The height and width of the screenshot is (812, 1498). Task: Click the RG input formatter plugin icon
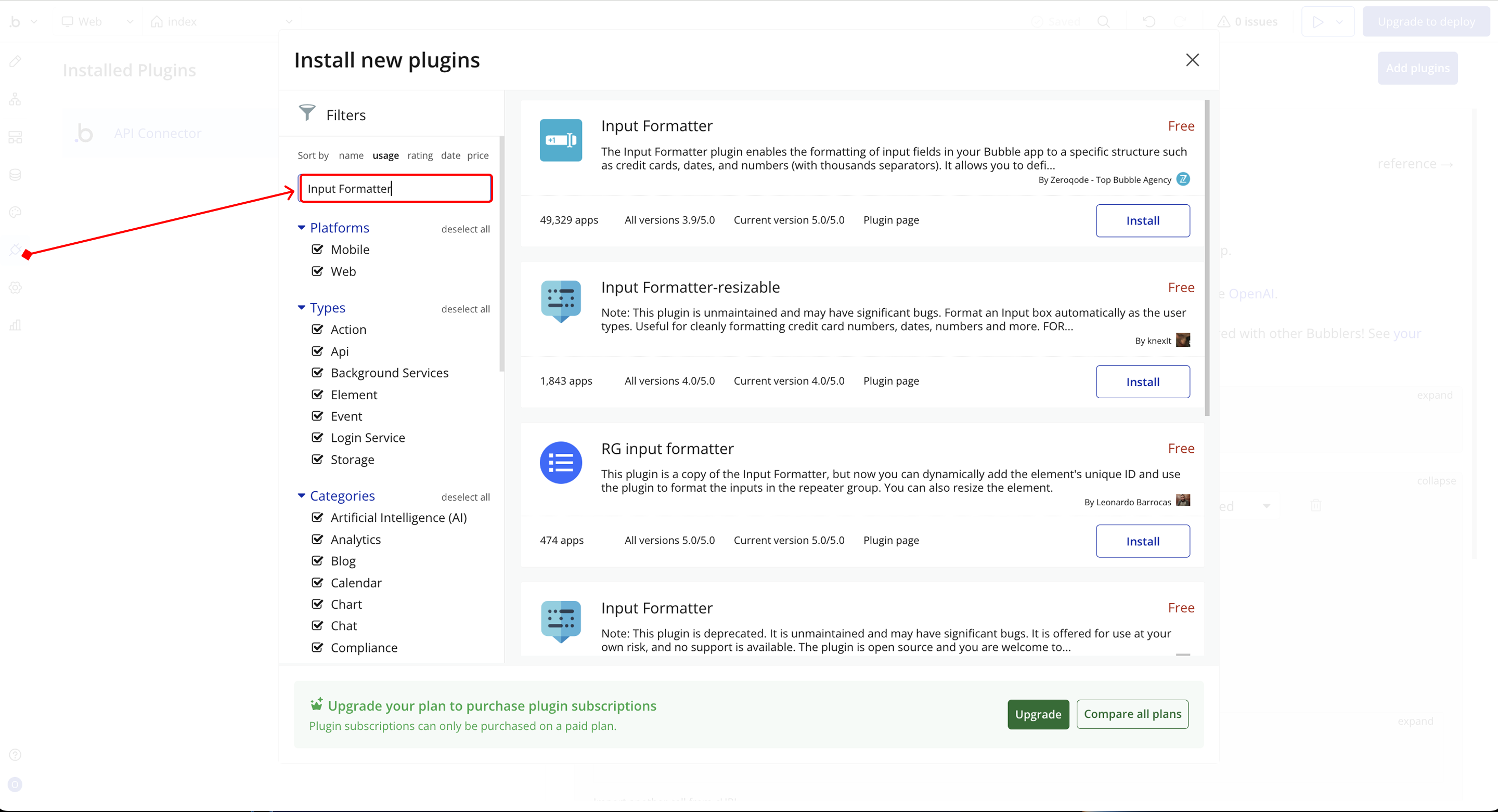561,463
